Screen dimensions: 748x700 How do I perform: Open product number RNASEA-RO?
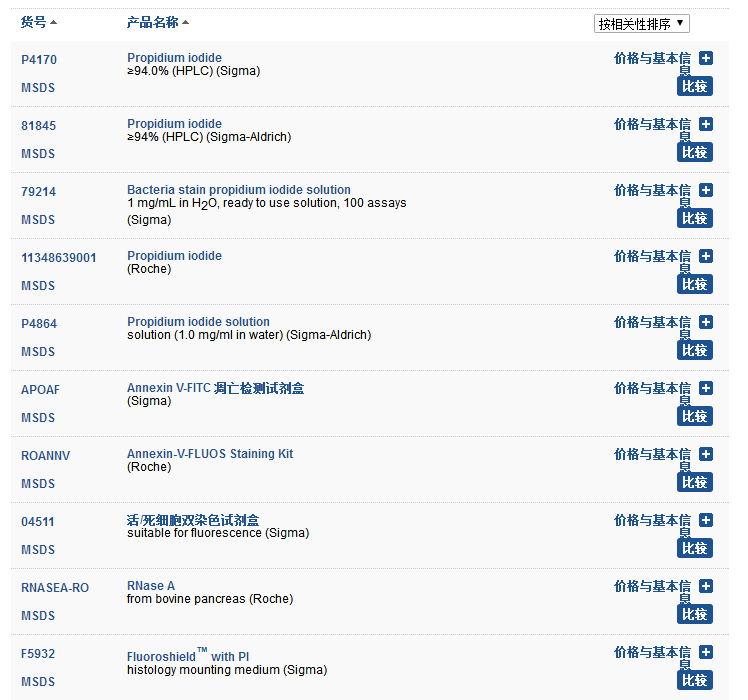[55, 587]
